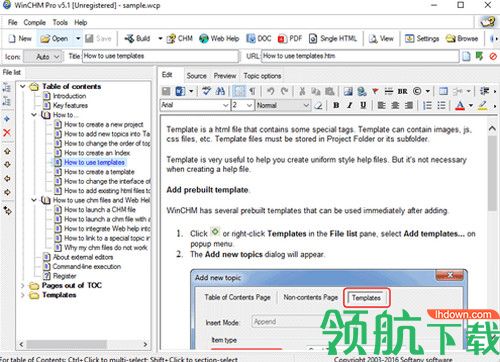Toggle bold formatting
This screenshot has height=362, width=500.
tap(336, 105)
